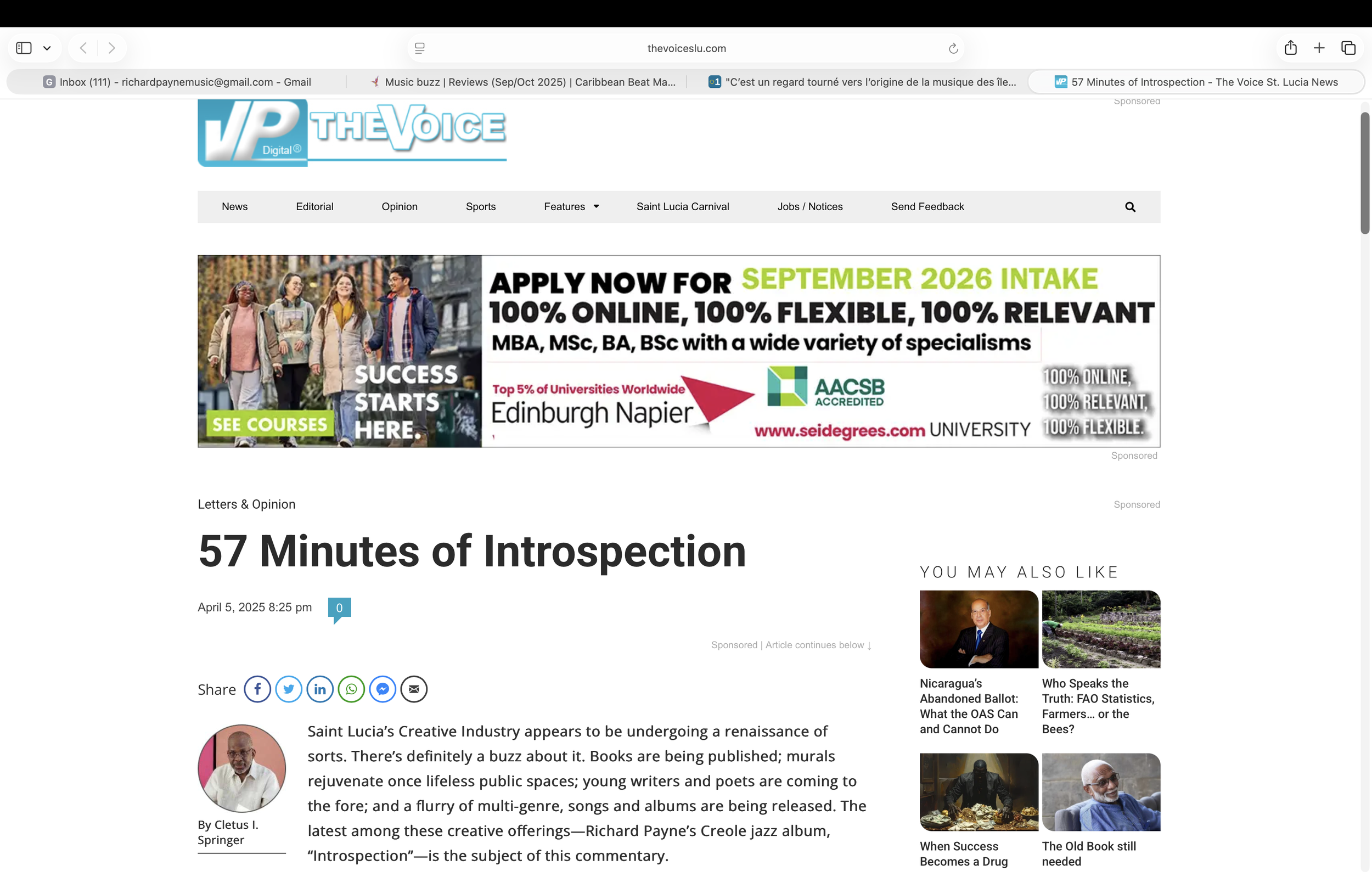1372x888 pixels.
Task: Click the page vertical scrollbar thumb
Action: (1364, 173)
